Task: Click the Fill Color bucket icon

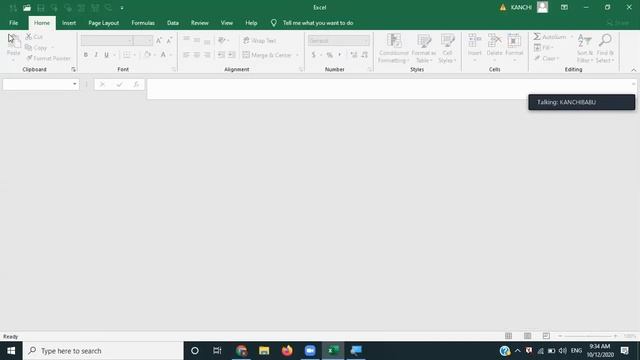Action: tap(147, 55)
